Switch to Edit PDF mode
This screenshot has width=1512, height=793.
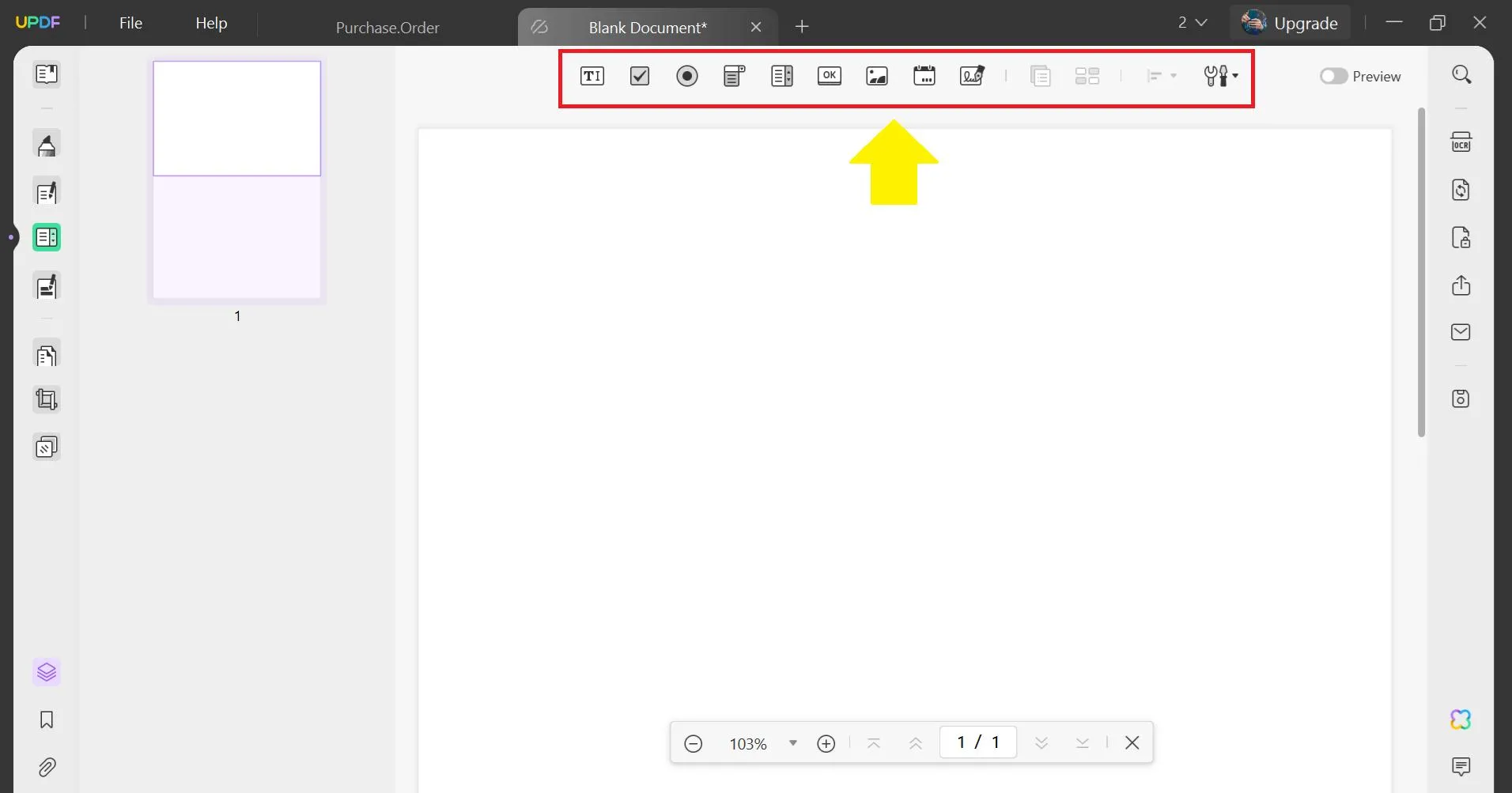pyautogui.click(x=47, y=192)
